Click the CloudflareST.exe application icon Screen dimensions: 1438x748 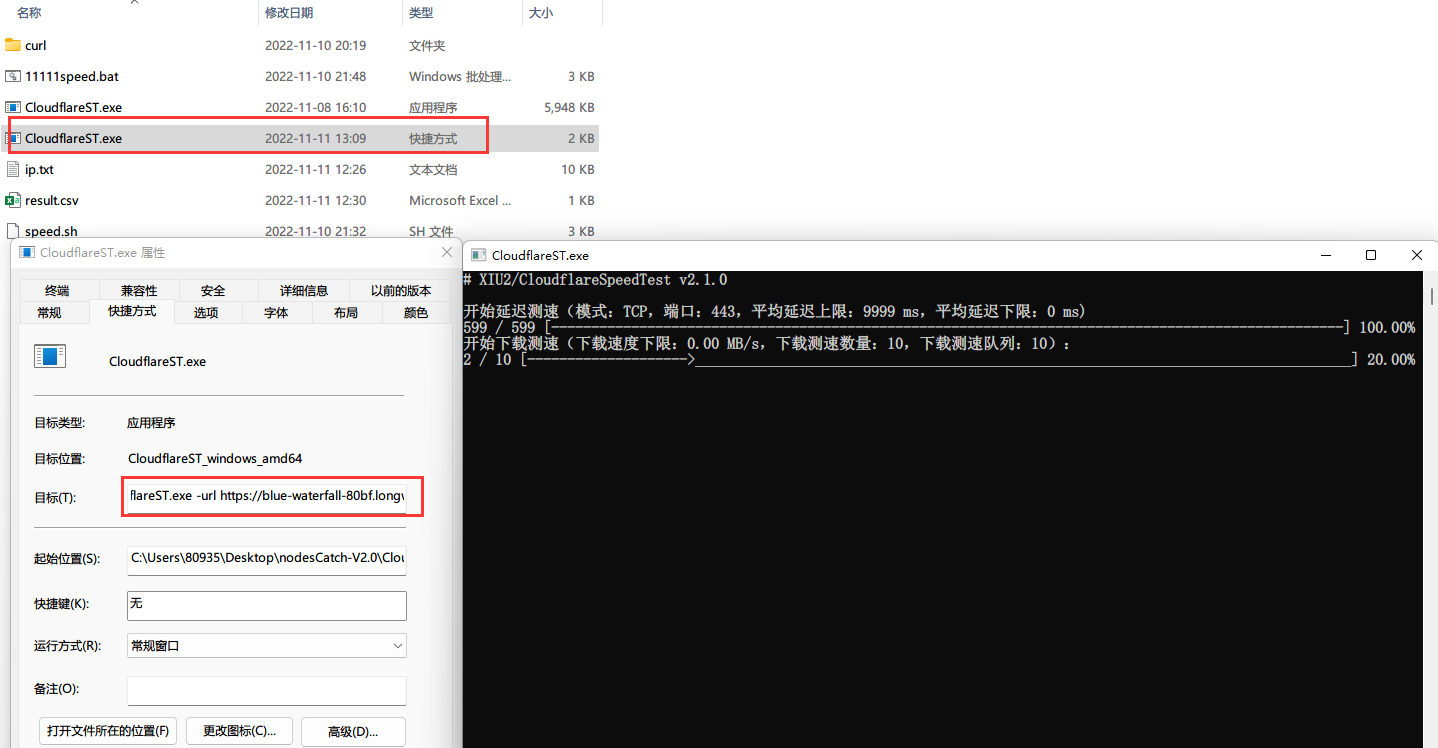13,107
